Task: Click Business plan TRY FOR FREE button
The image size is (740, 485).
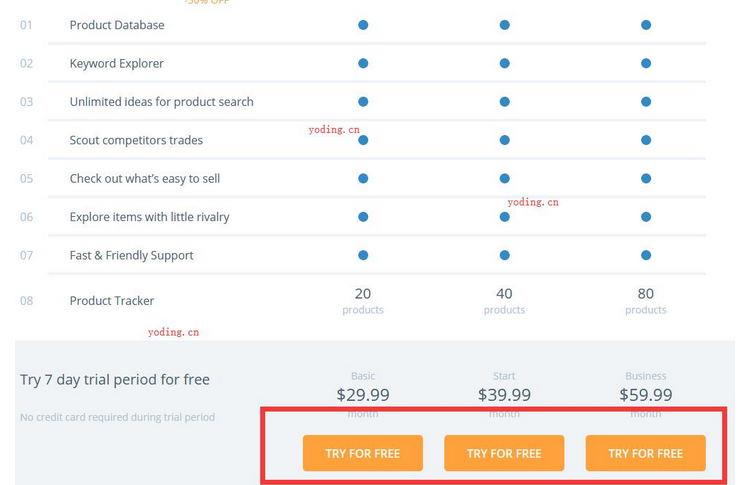Action: tap(646, 453)
